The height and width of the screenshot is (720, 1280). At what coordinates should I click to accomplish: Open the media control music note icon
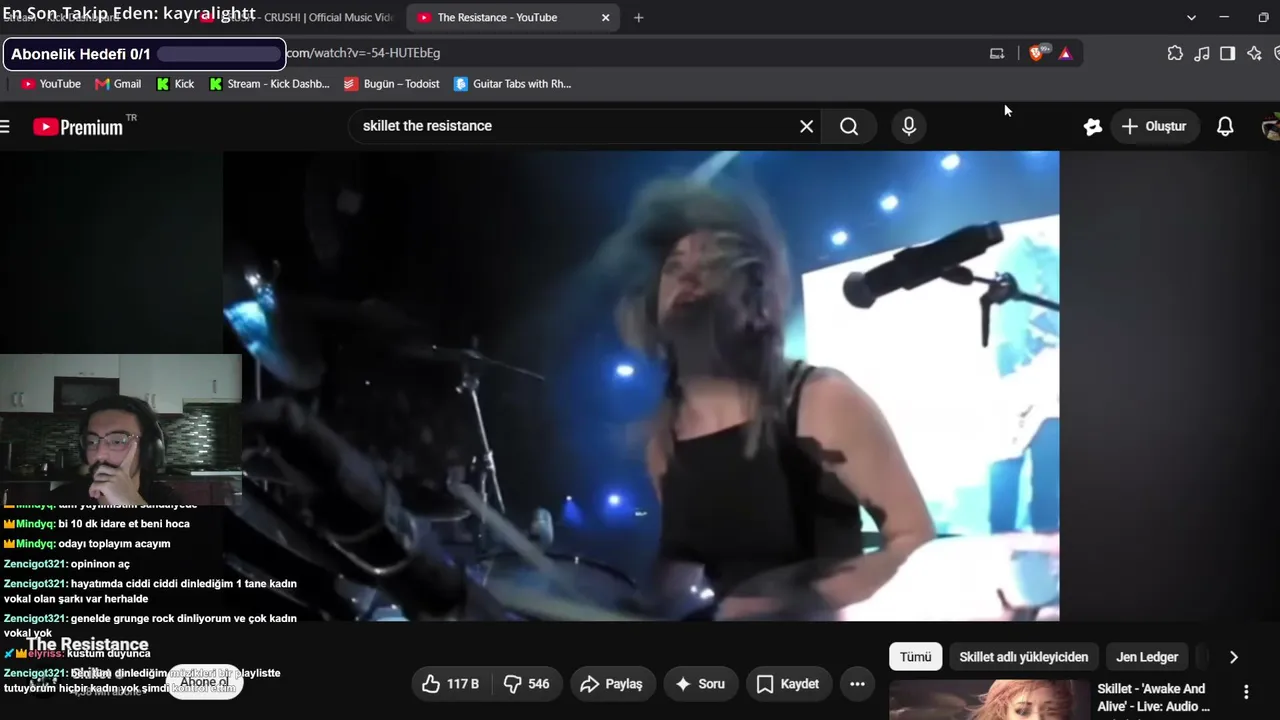tap(1202, 53)
